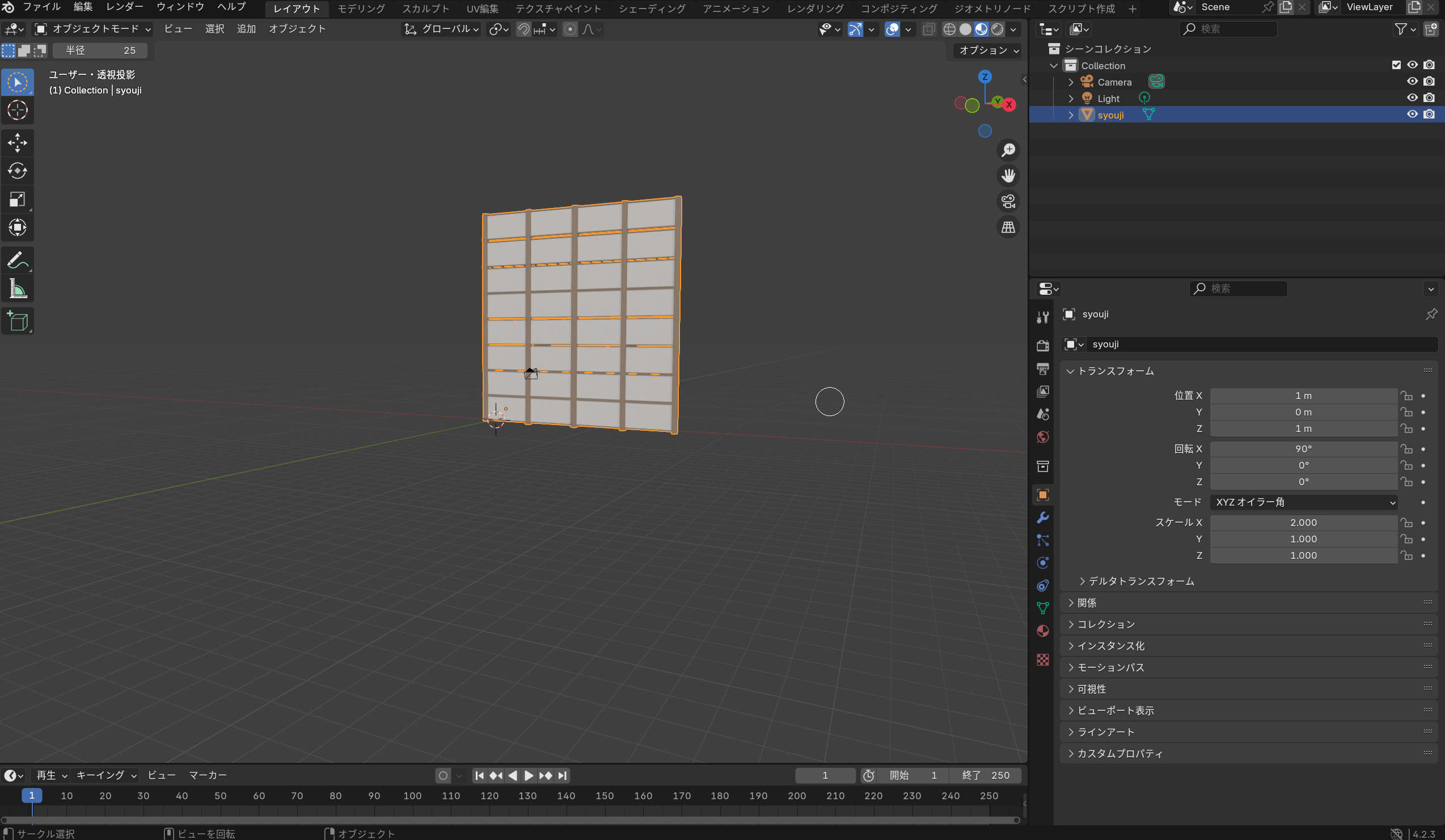Open the rotation mode XYZ Euler dropdown
This screenshot has width=1445, height=840.
(1303, 503)
